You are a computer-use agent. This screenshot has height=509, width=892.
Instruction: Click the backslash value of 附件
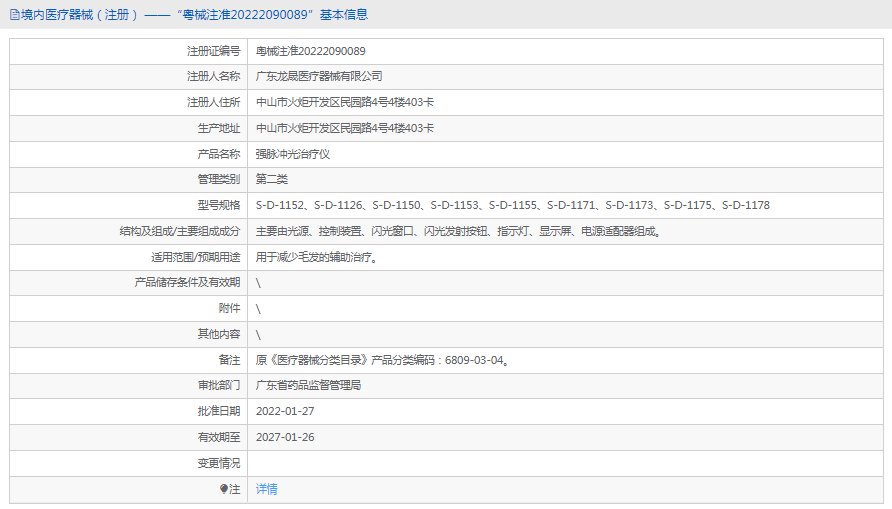click(258, 309)
